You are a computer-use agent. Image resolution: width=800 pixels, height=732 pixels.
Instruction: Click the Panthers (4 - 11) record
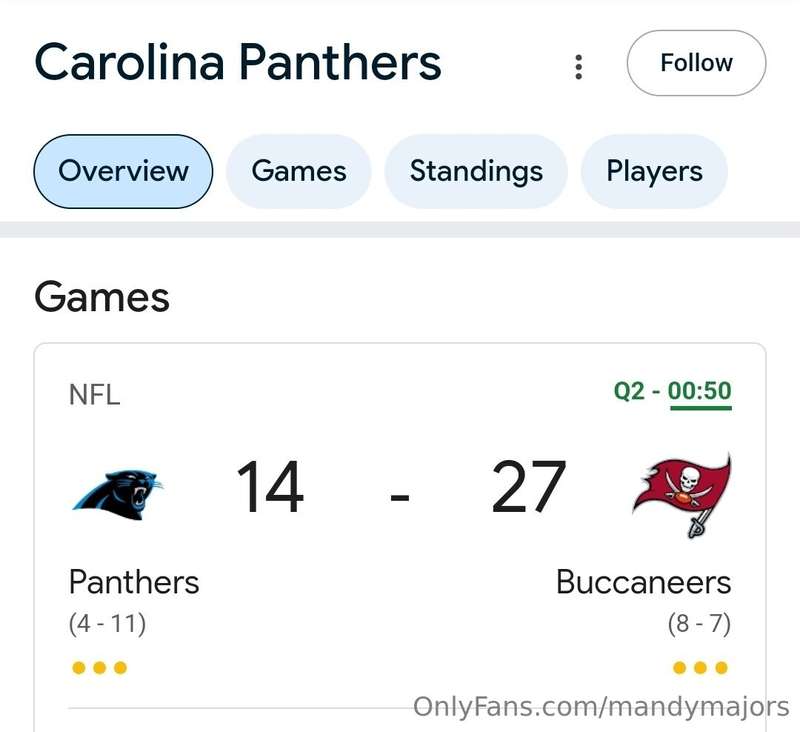[x=107, y=624]
